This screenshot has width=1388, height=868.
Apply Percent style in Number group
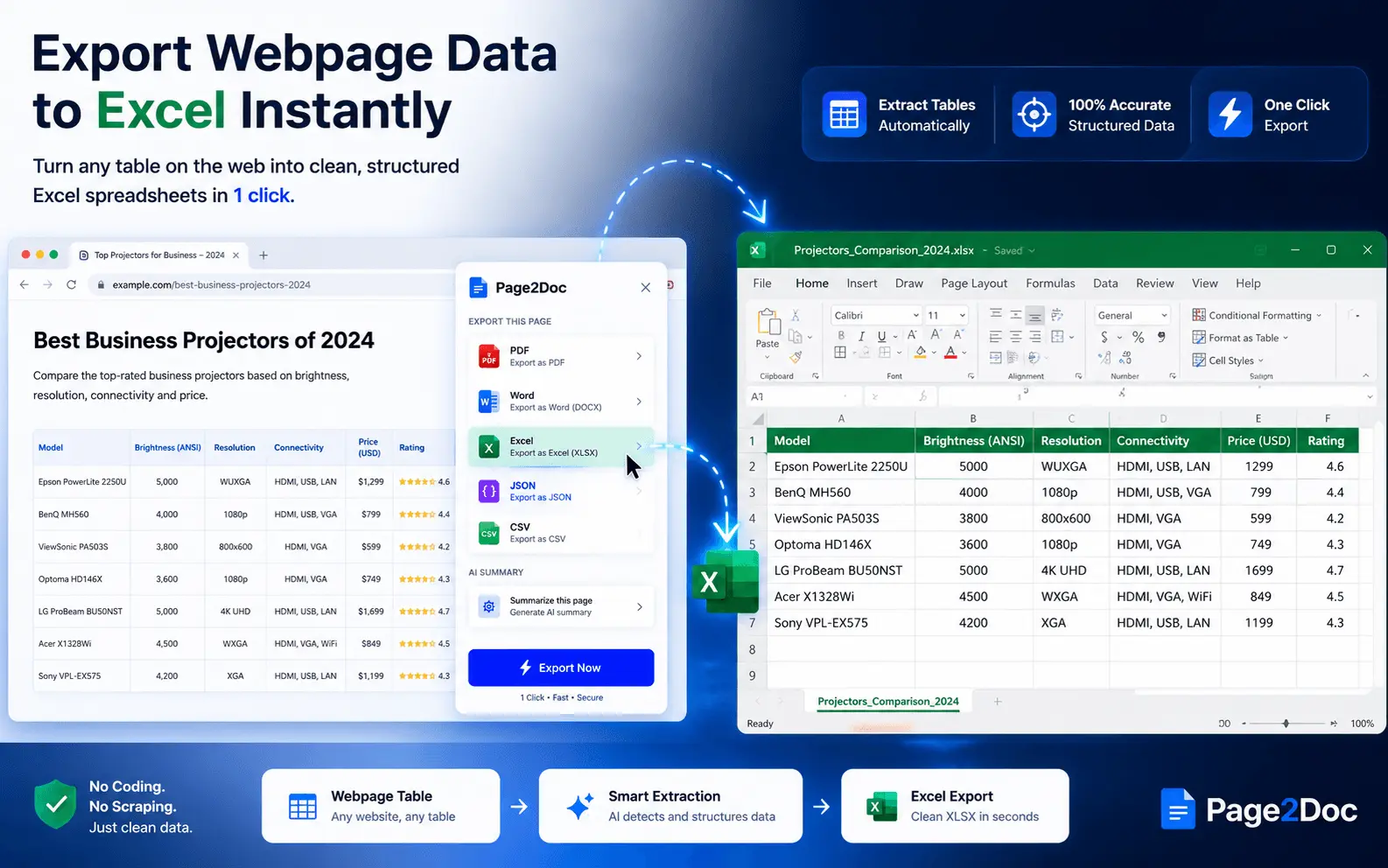tap(1138, 337)
